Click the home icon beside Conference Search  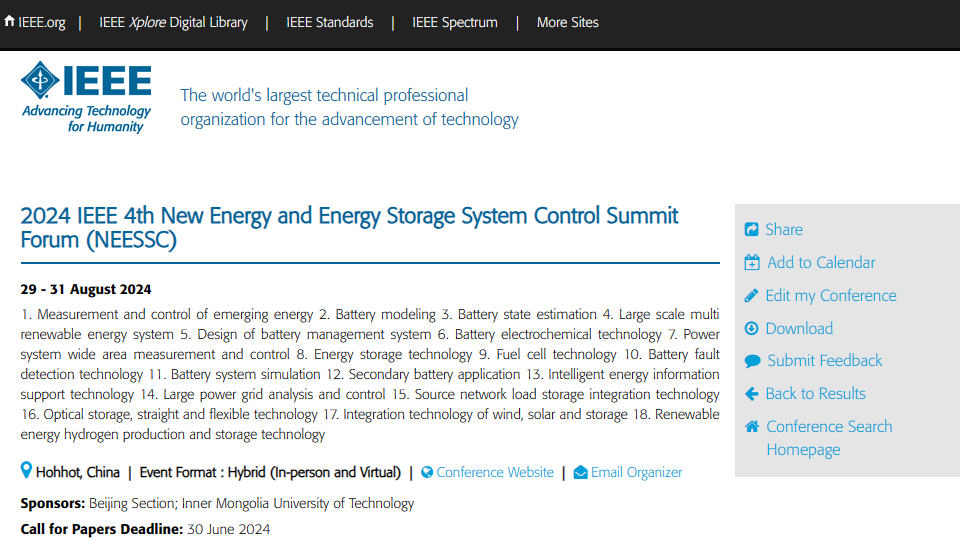[752, 427]
